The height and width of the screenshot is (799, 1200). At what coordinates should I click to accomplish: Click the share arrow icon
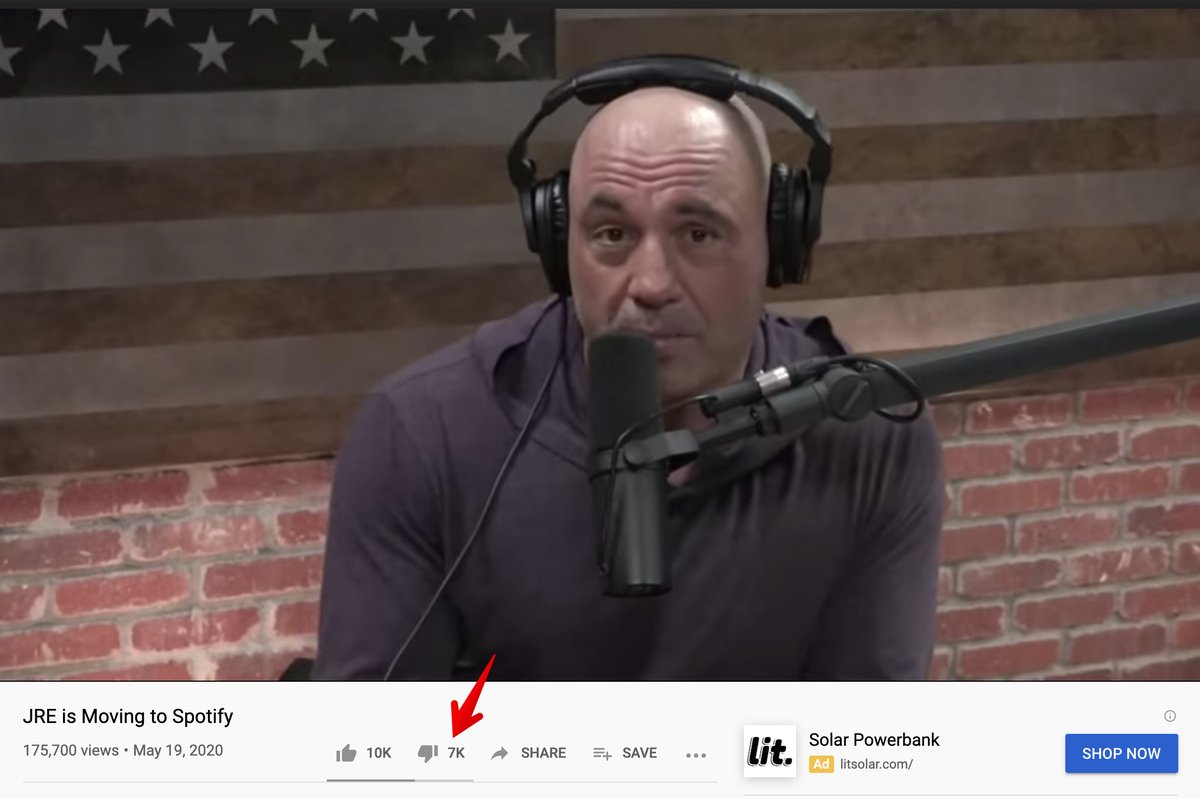point(500,753)
